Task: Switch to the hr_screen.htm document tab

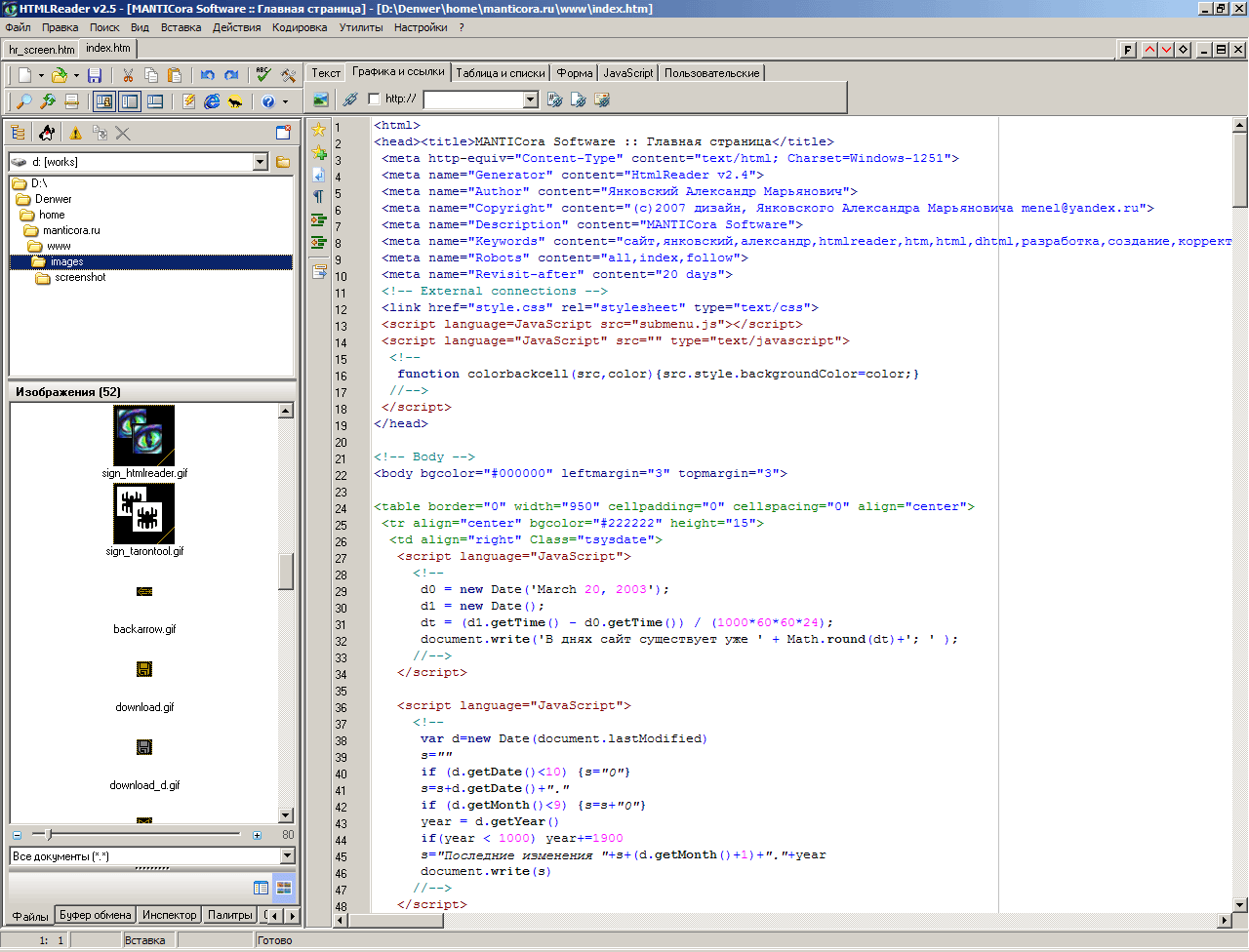Action: point(41,49)
